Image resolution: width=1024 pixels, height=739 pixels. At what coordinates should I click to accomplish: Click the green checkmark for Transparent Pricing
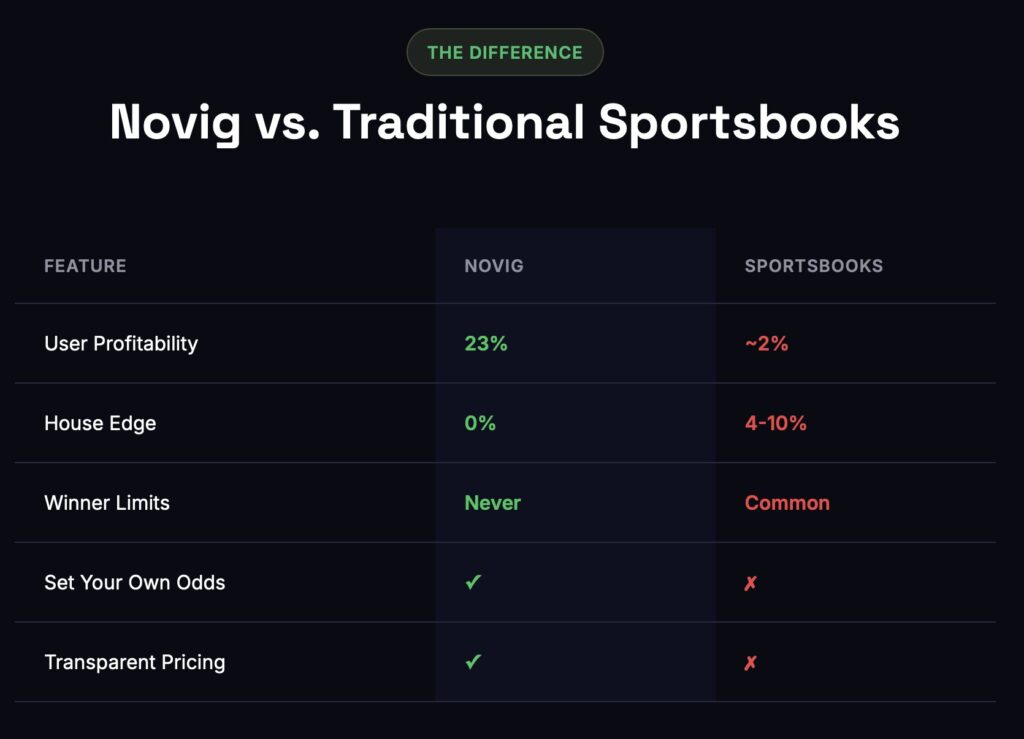click(x=473, y=661)
